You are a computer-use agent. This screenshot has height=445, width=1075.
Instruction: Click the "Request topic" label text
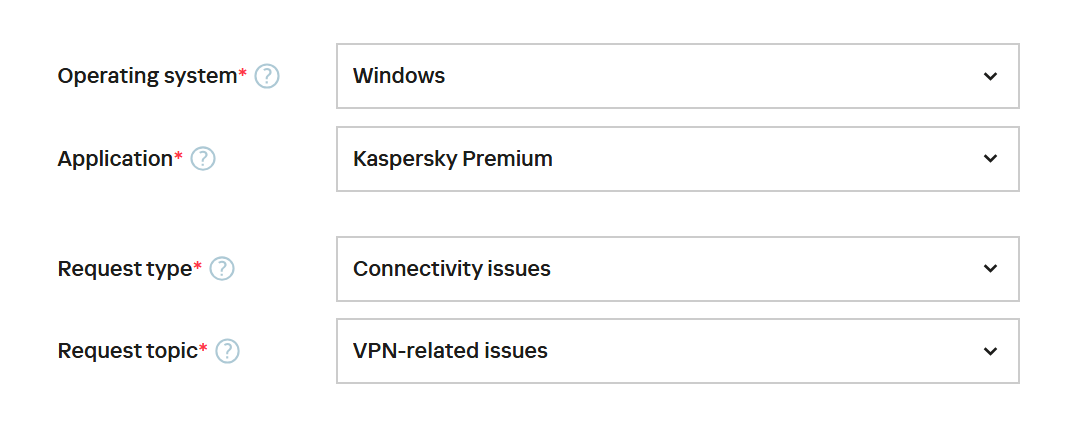127,351
